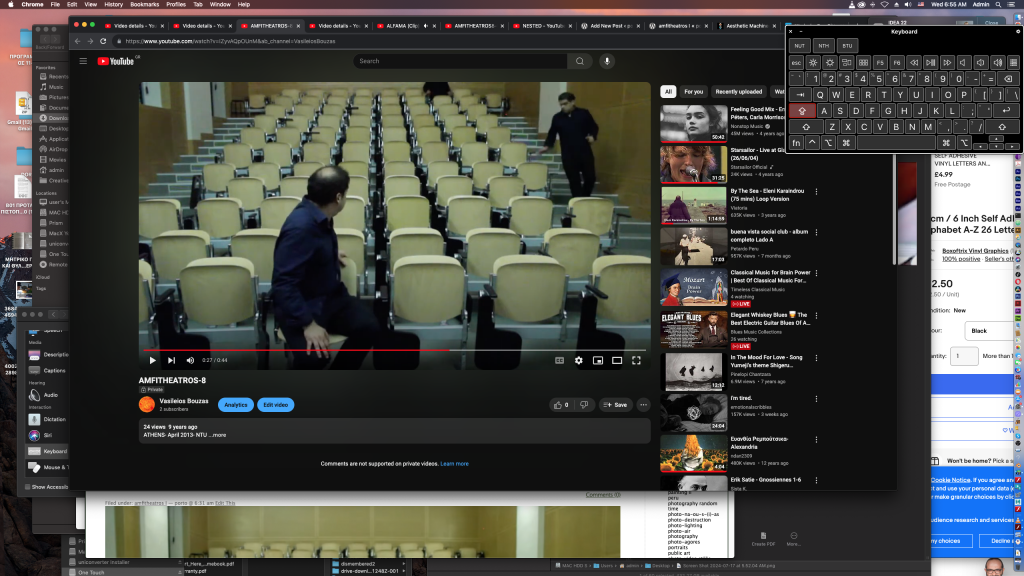Open the Bookmarks menu in the menu bar
The width and height of the screenshot is (1024, 576).
(145, 4)
